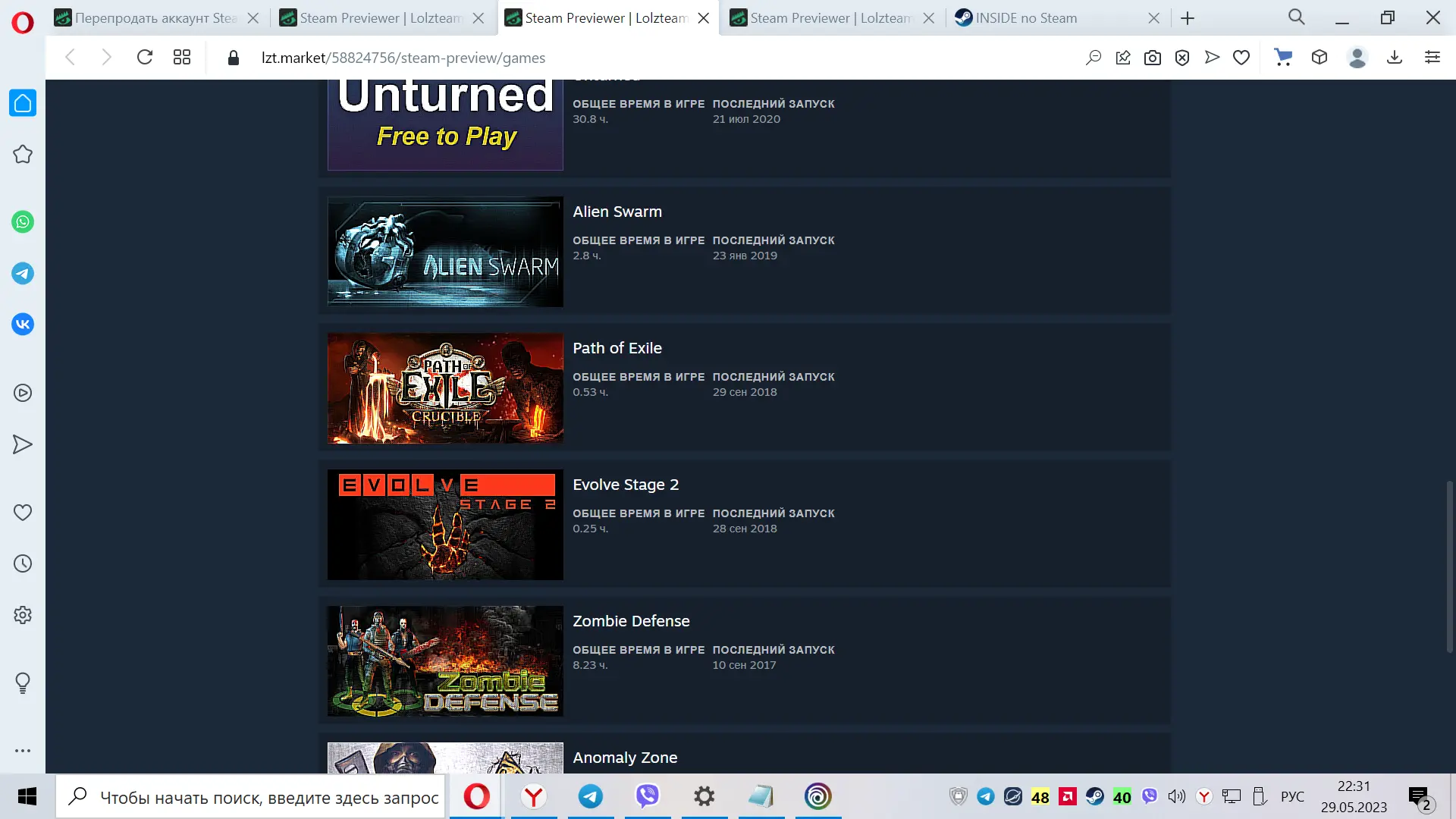1456x819 pixels.
Task: Open Telegram in Opera sidebar
Action: pyautogui.click(x=23, y=274)
